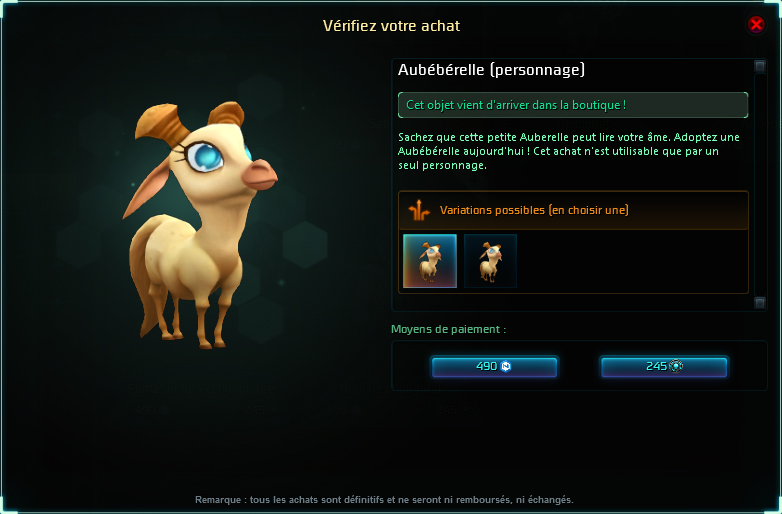The height and width of the screenshot is (514, 782).
Task: Click the orange branching arrows variations icon
Action: pyautogui.click(x=419, y=210)
